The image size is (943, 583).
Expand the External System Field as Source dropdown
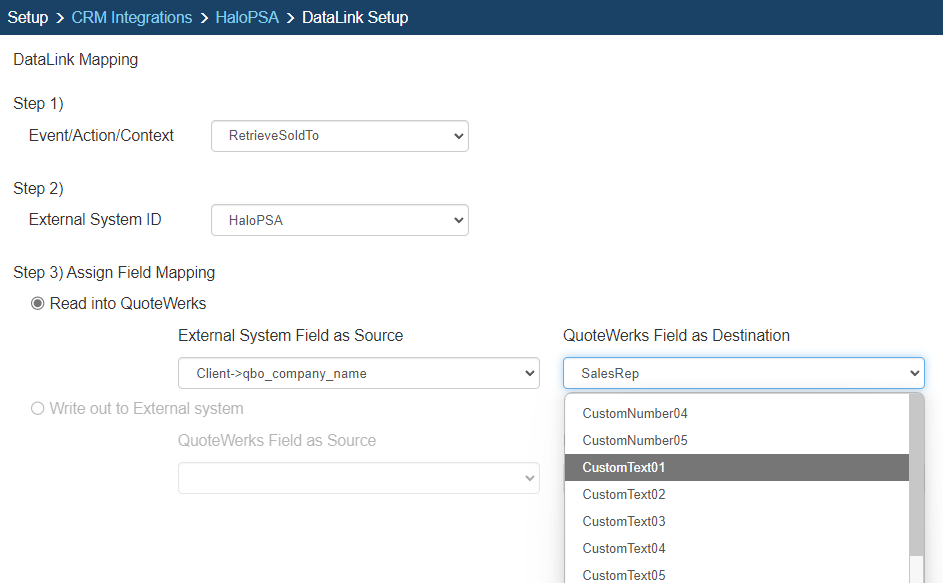tap(358, 373)
